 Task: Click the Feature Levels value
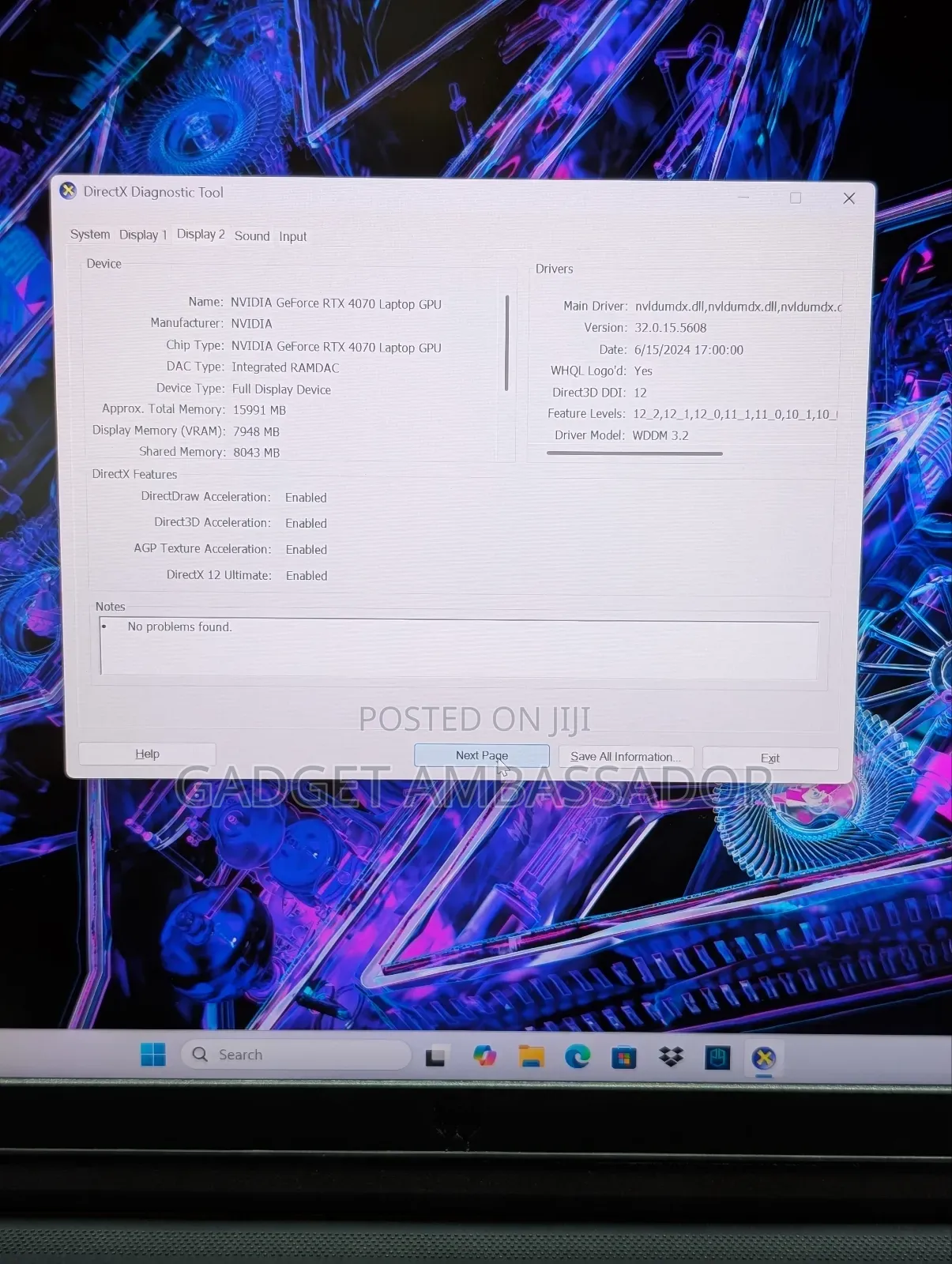tap(735, 414)
